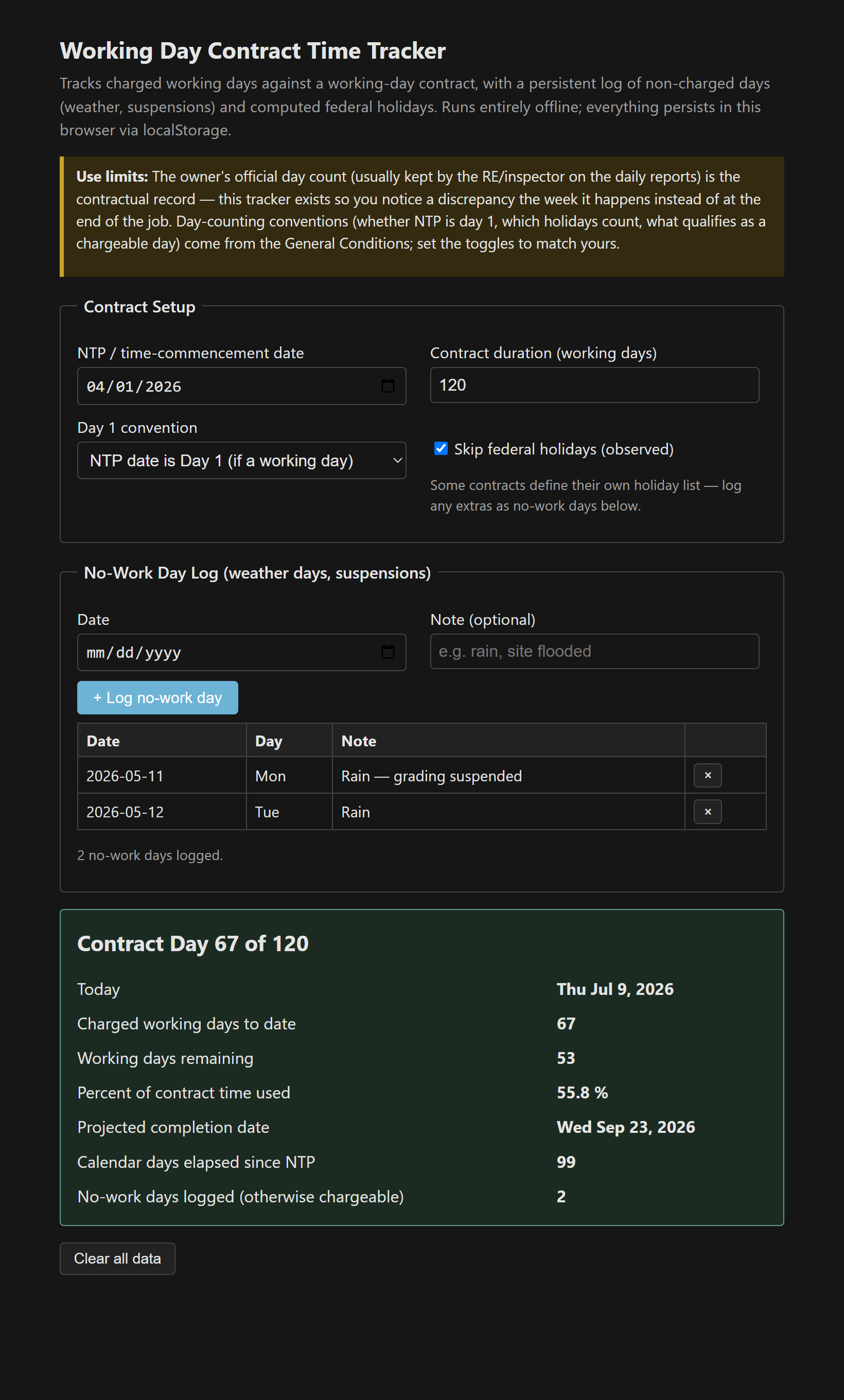The image size is (844, 1400).
Task: Click the NTP commencement date field
Action: point(241,387)
